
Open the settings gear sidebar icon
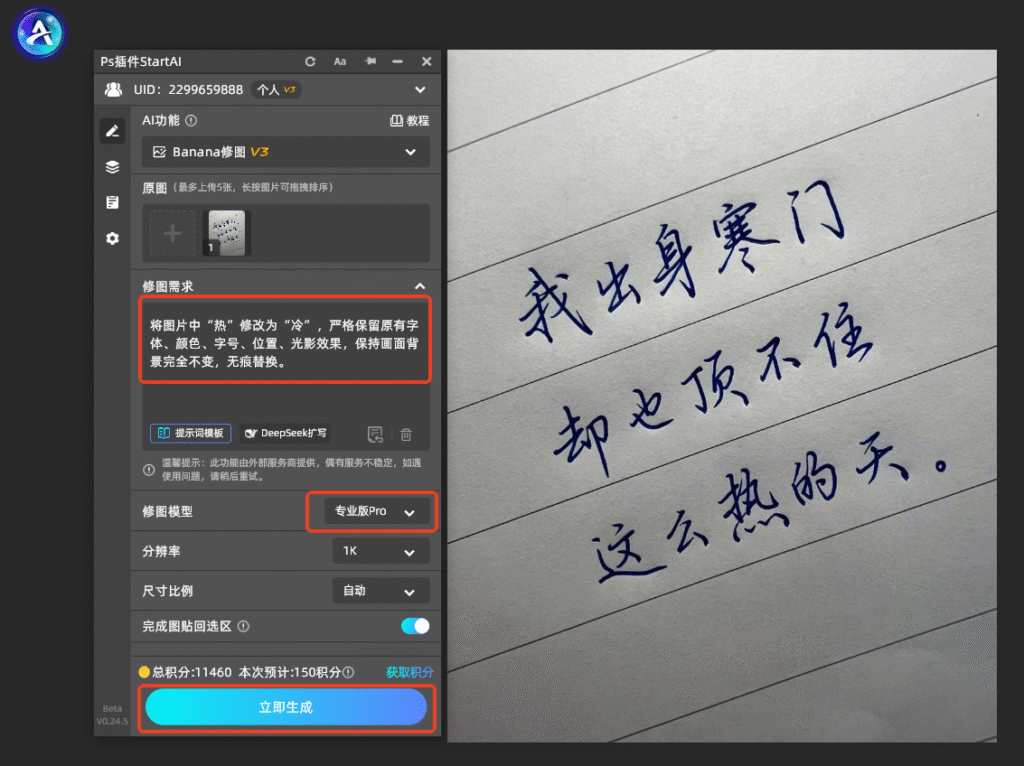112,238
